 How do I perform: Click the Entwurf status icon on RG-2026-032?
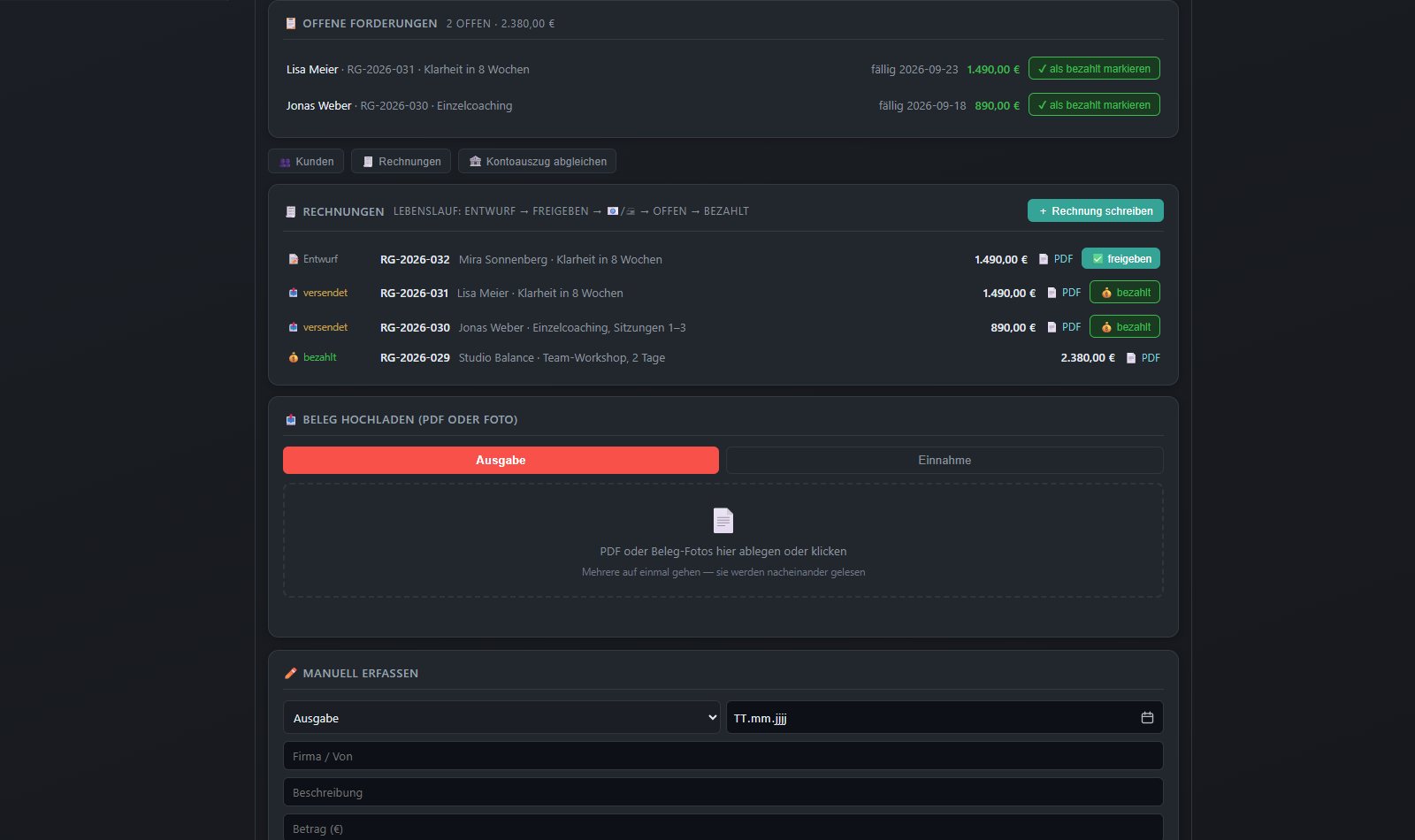(294, 259)
